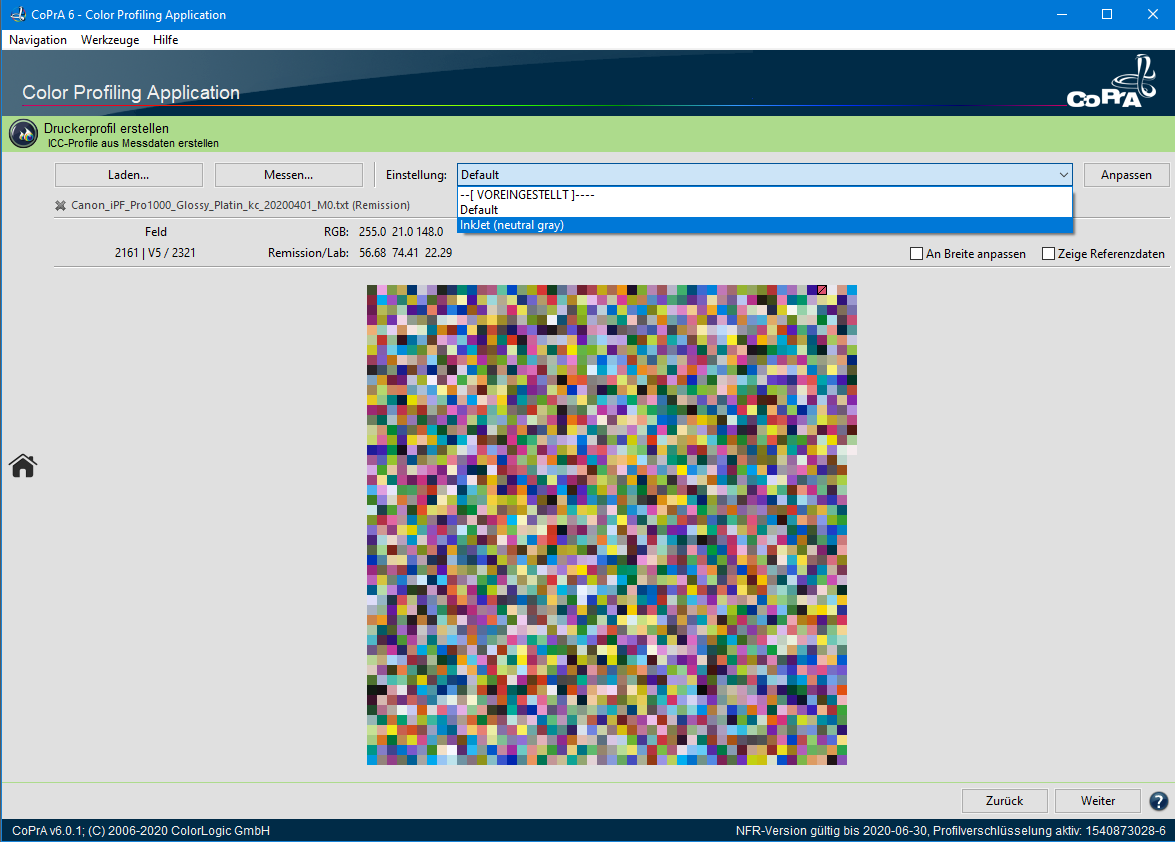This screenshot has height=842, width=1175.
Task: Open the Navigation menu
Action: click(38, 40)
